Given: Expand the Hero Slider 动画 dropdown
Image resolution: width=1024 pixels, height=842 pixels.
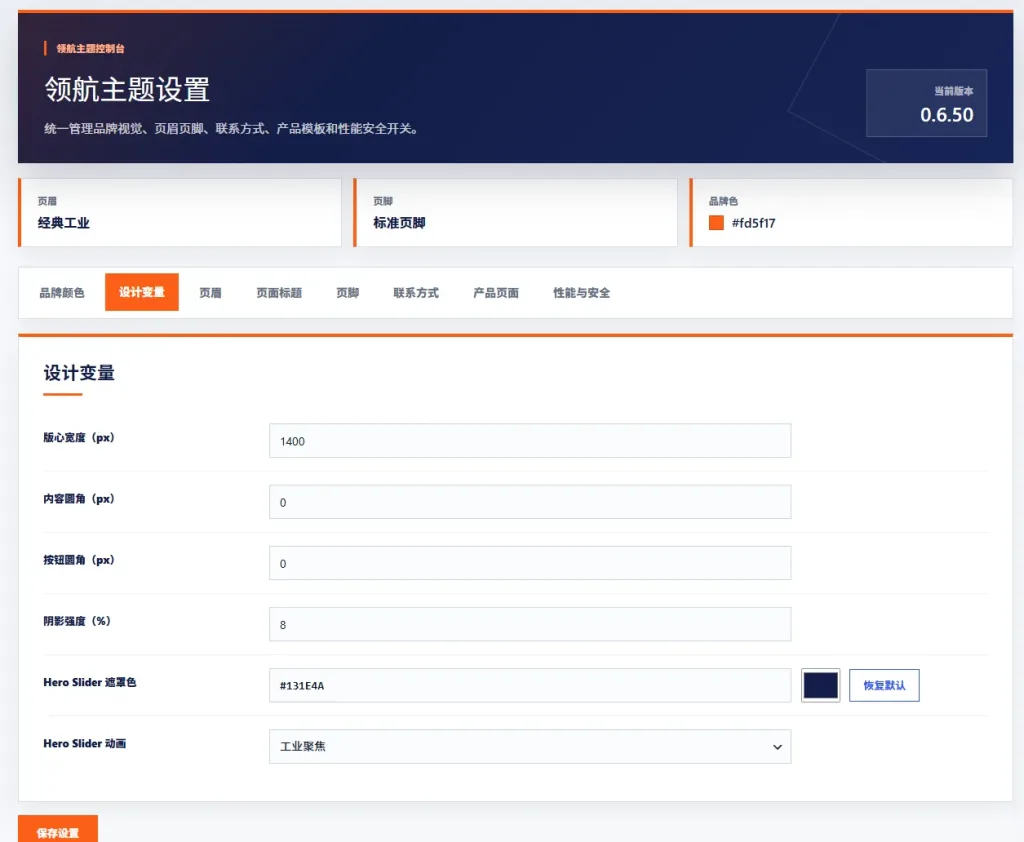Looking at the screenshot, I should (x=530, y=747).
